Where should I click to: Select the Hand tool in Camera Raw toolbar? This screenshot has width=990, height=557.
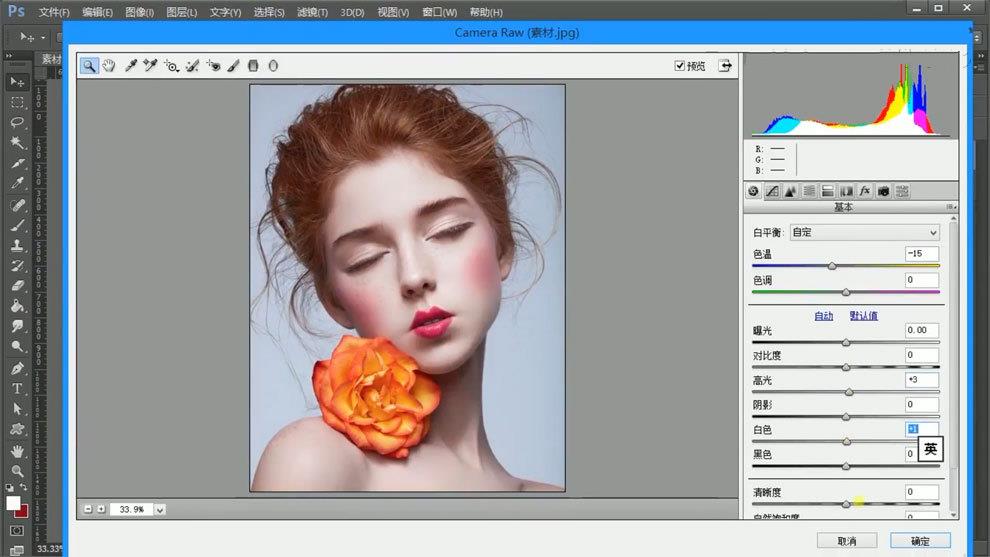pos(109,66)
